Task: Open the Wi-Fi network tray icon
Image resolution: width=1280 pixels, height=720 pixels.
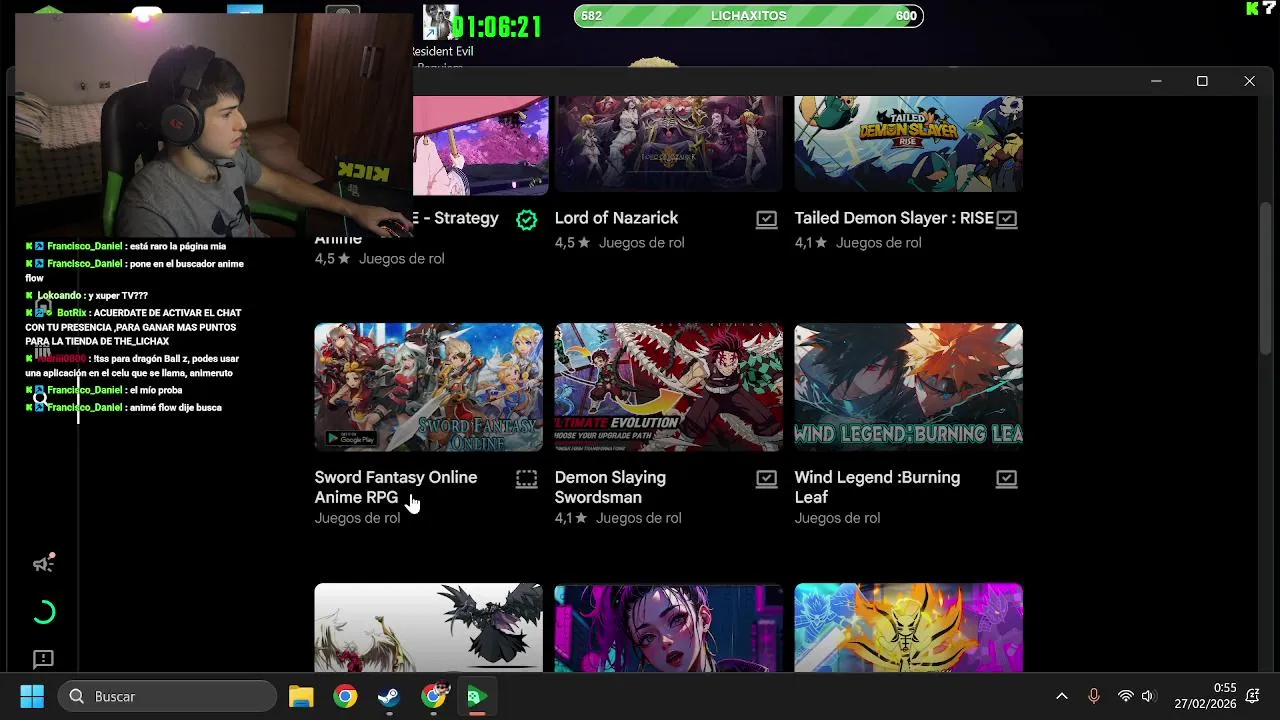Action: [x=1125, y=696]
